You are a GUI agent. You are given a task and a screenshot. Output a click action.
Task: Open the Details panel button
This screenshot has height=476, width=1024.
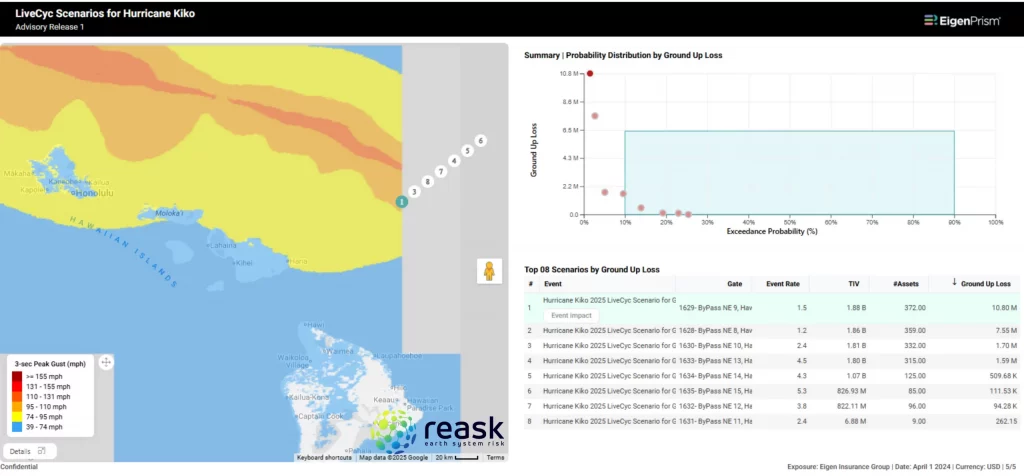tap(30, 451)
